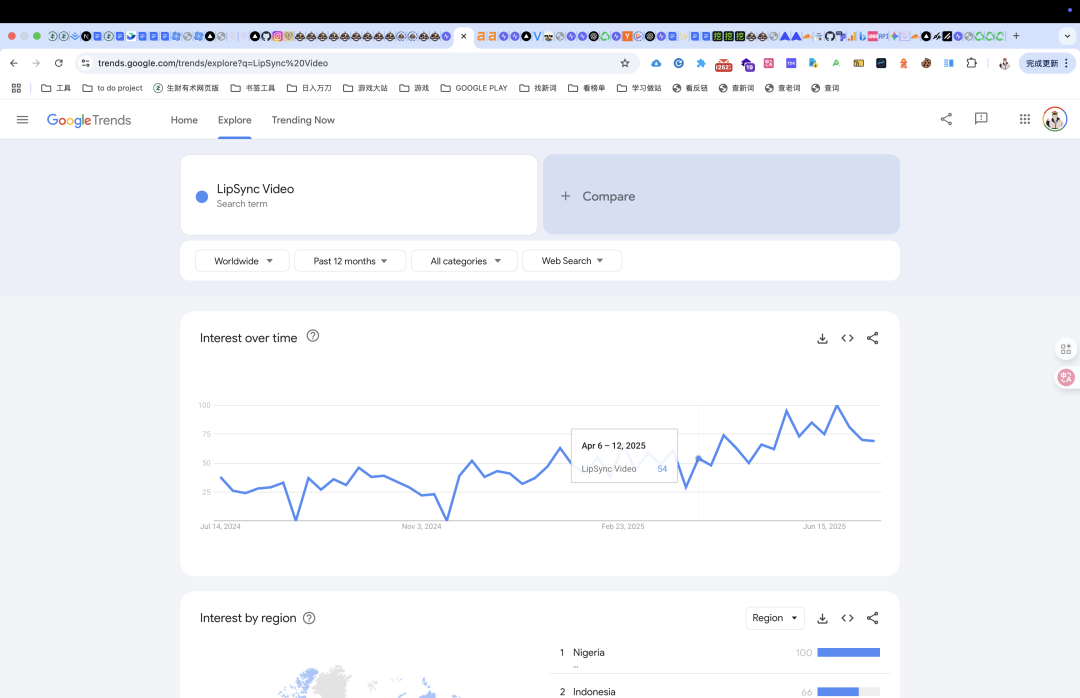Open the GOOGLE PLAY bookmark folder
Viewport: 1080px width, 698px height.
474,88
